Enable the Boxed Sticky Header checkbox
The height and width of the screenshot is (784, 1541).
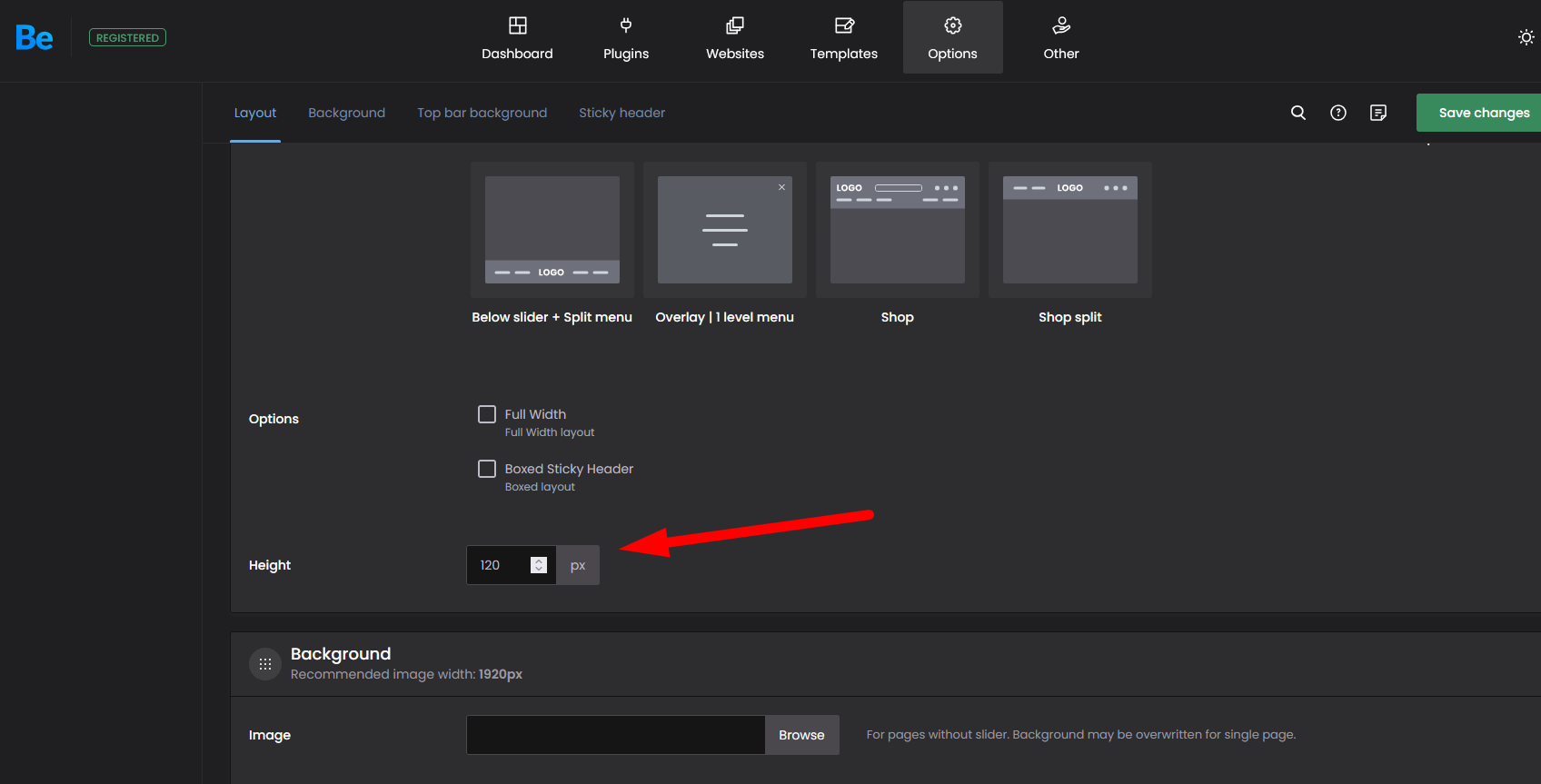tap(487, 469)
